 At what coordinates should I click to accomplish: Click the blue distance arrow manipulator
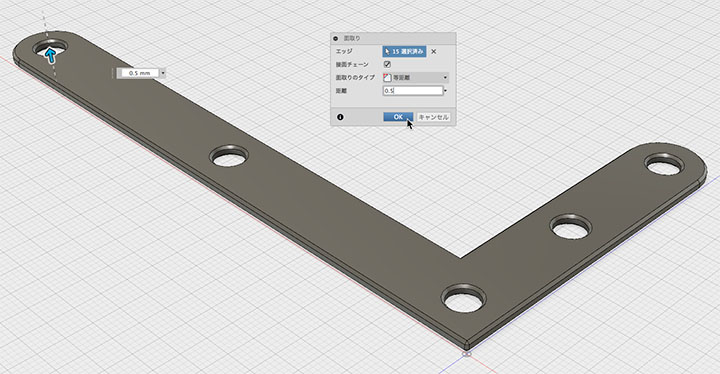[51, 56]
